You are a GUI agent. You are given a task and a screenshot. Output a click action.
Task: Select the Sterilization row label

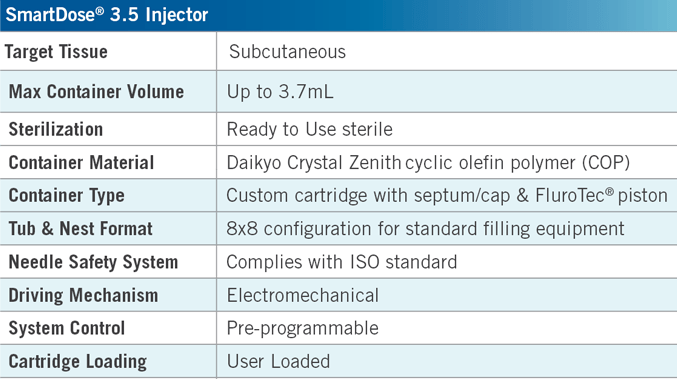point(56,129)
